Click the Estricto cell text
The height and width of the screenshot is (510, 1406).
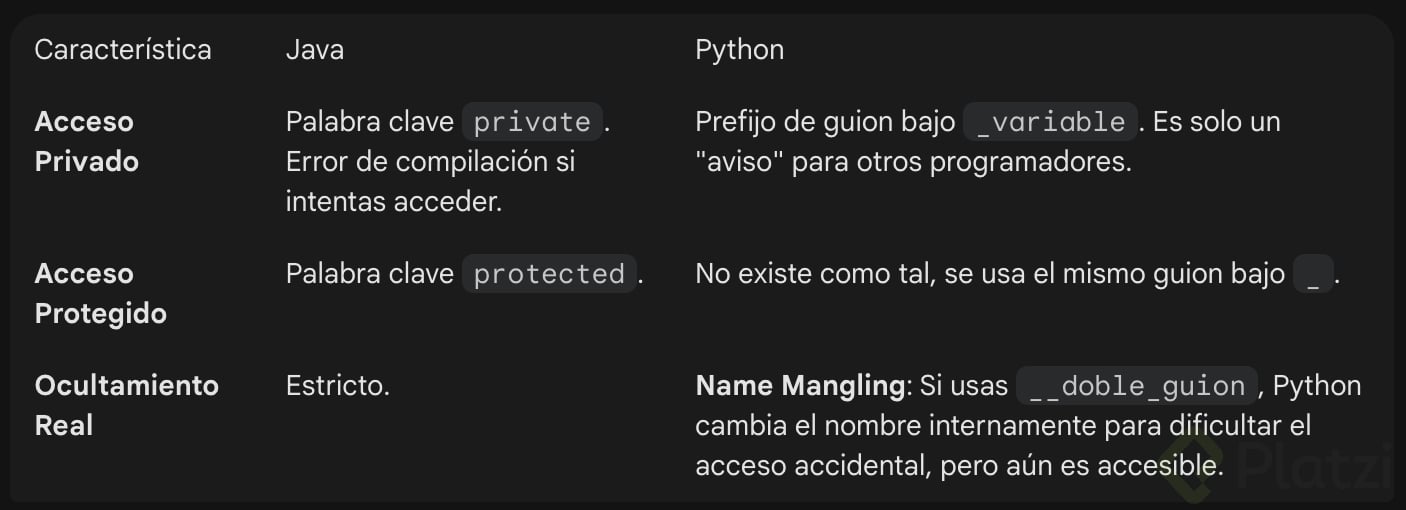[x=337, y=386]
